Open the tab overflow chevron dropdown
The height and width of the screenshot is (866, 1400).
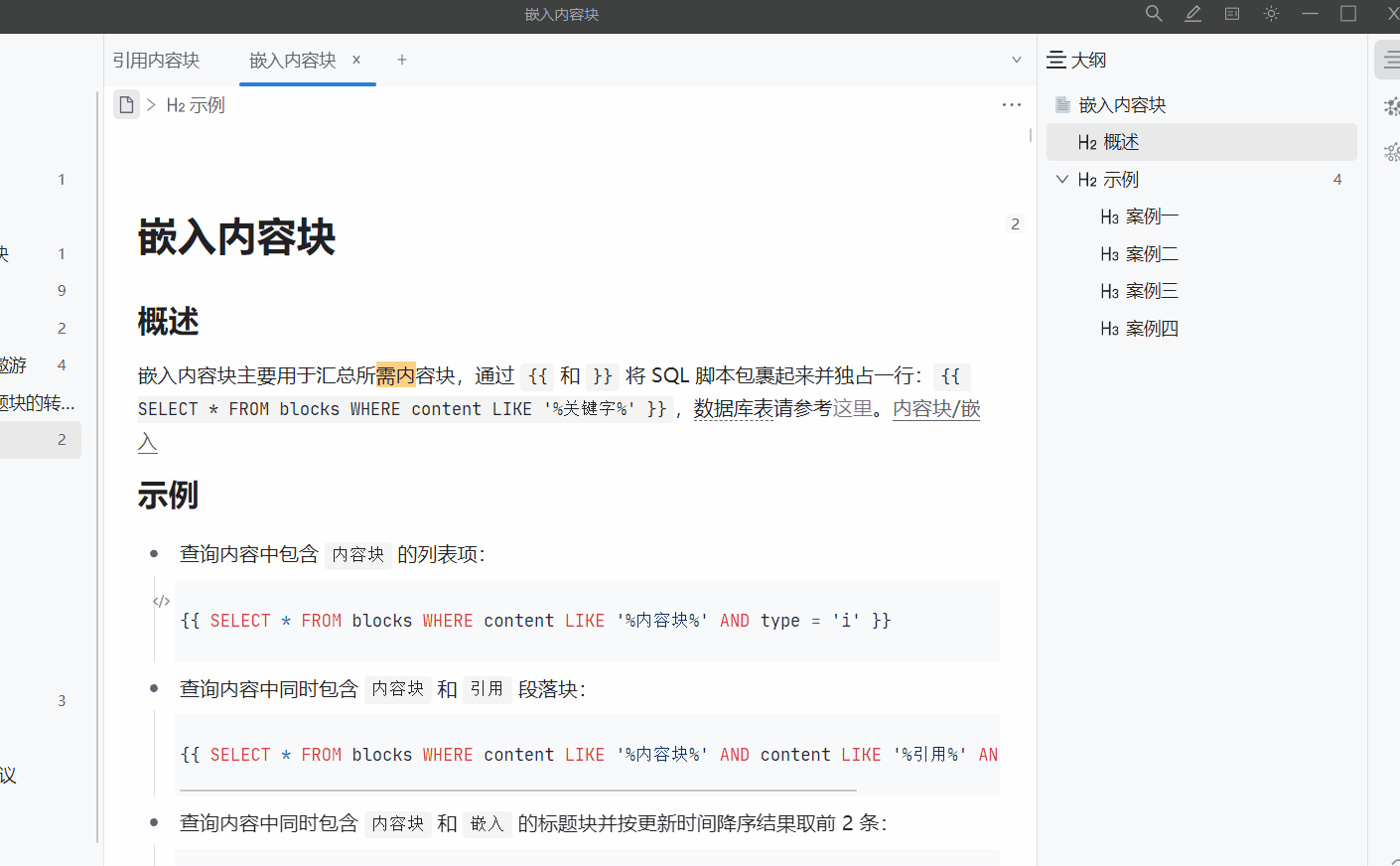1016,60
